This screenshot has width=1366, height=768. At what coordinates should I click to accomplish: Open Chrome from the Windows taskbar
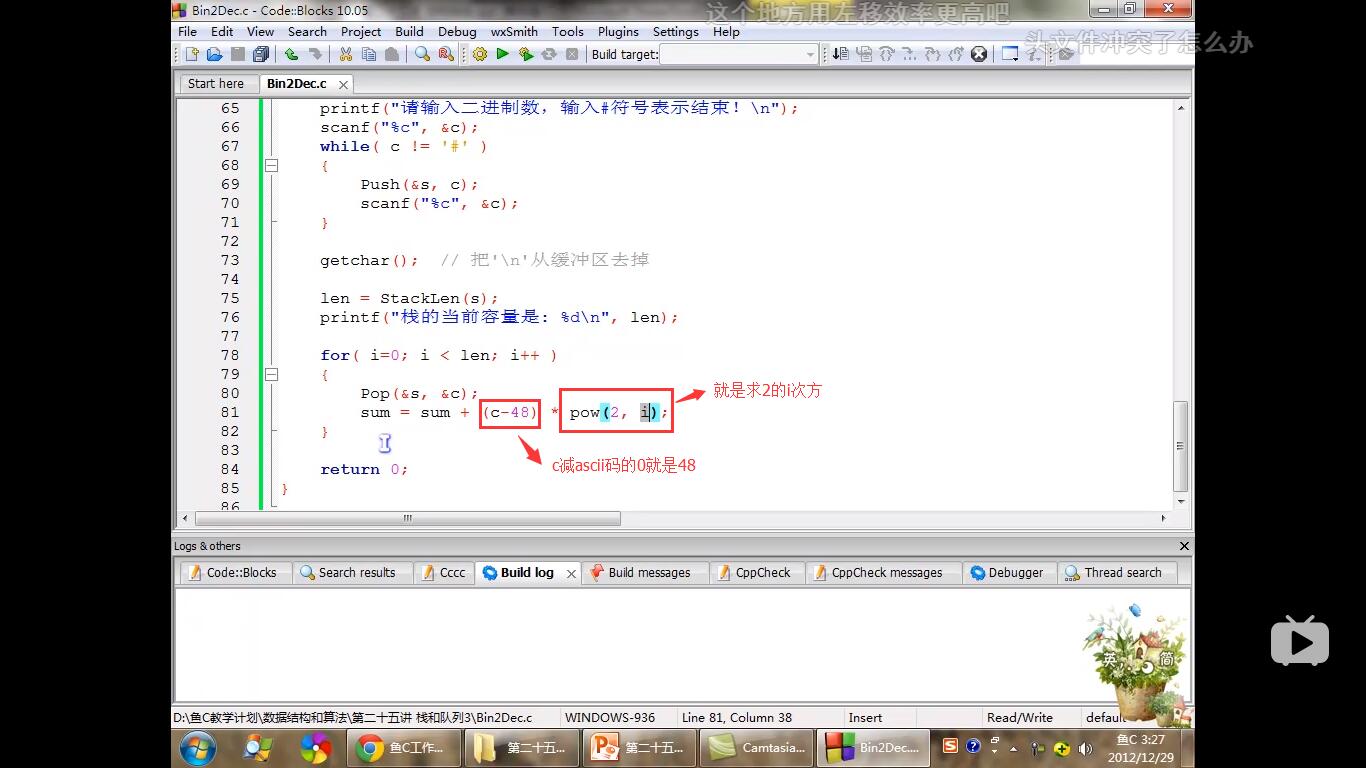(x=402, y=747)
